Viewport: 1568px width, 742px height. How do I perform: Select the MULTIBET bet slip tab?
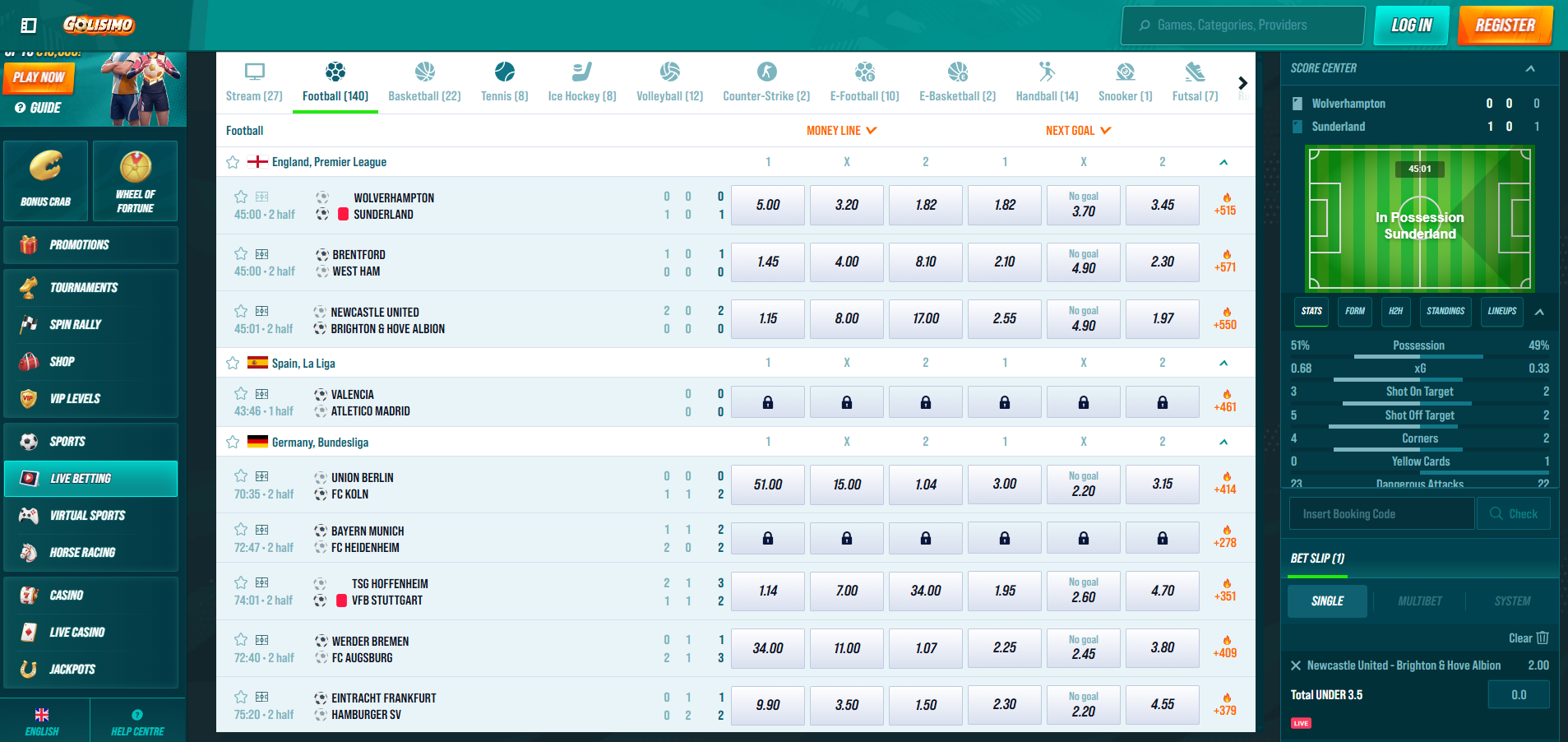pyautogui.click(x=1420, y=601)
